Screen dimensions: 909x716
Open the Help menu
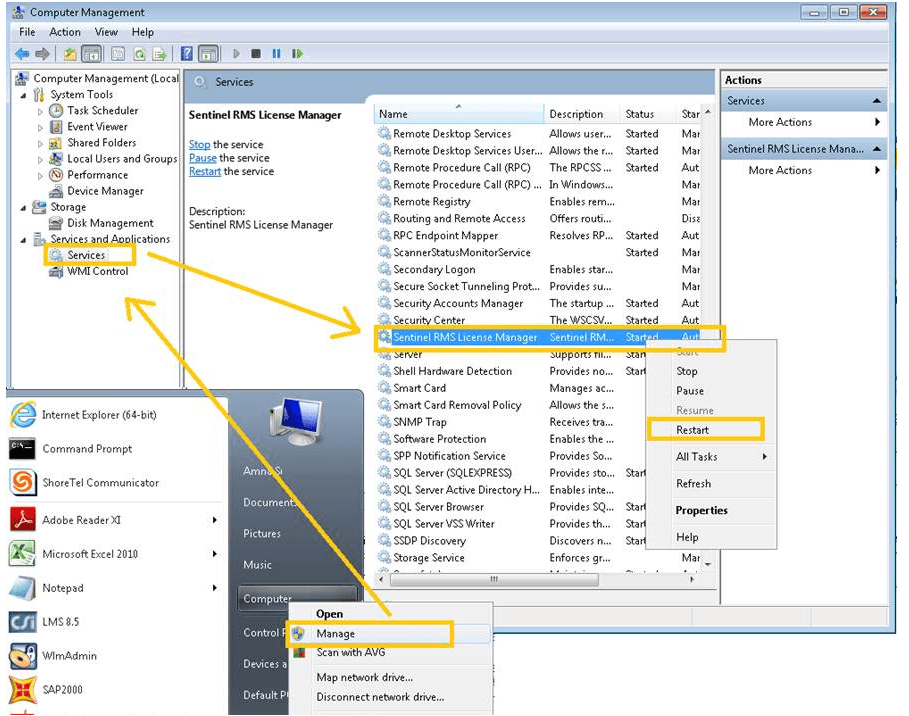pyautogui.click(x=143, y=32)
